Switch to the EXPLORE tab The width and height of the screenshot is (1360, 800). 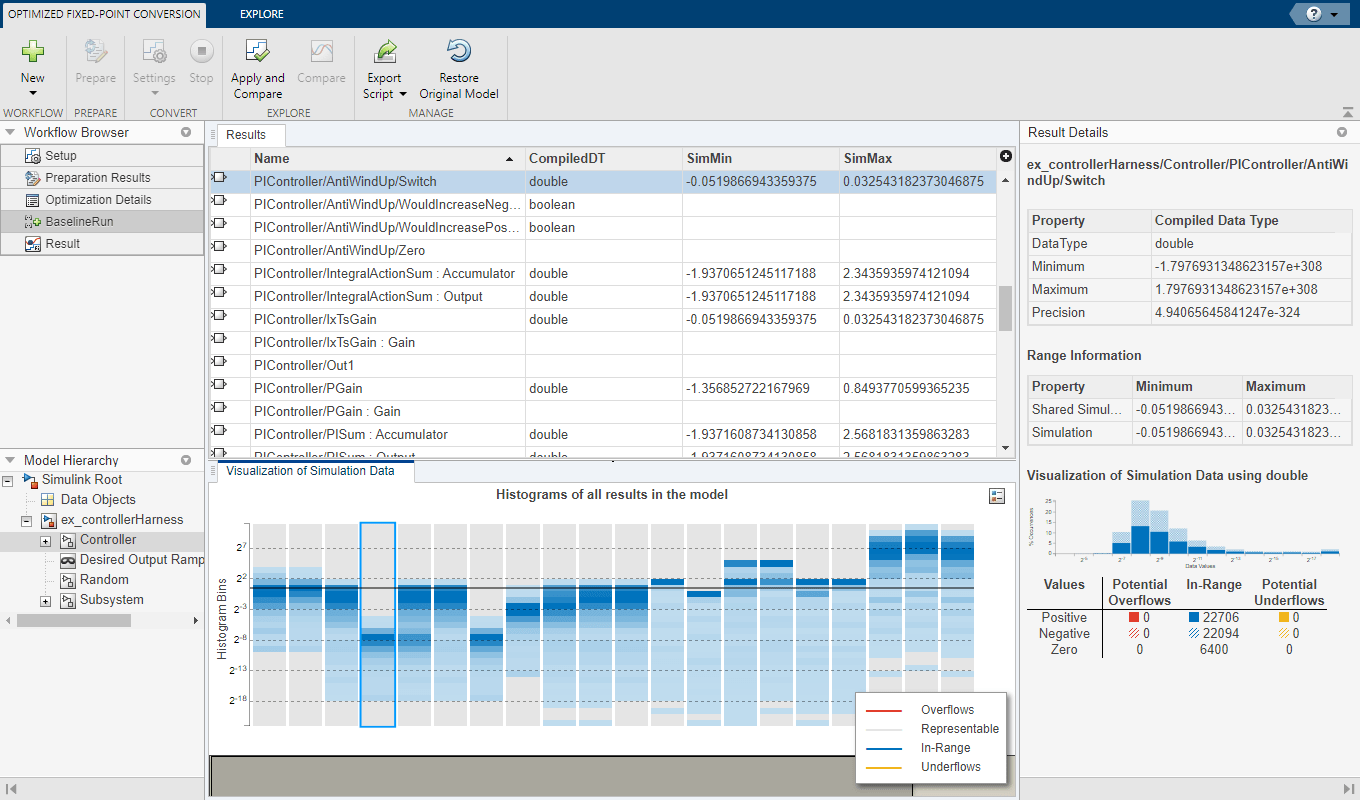261,14
